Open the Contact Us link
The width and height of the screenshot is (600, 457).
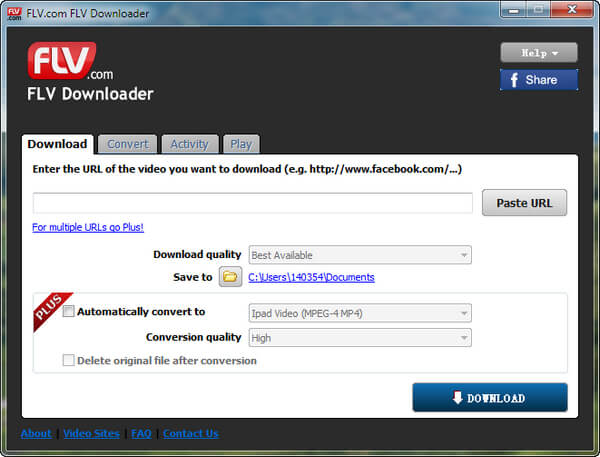pyautogui.click(x=191, y=434)
